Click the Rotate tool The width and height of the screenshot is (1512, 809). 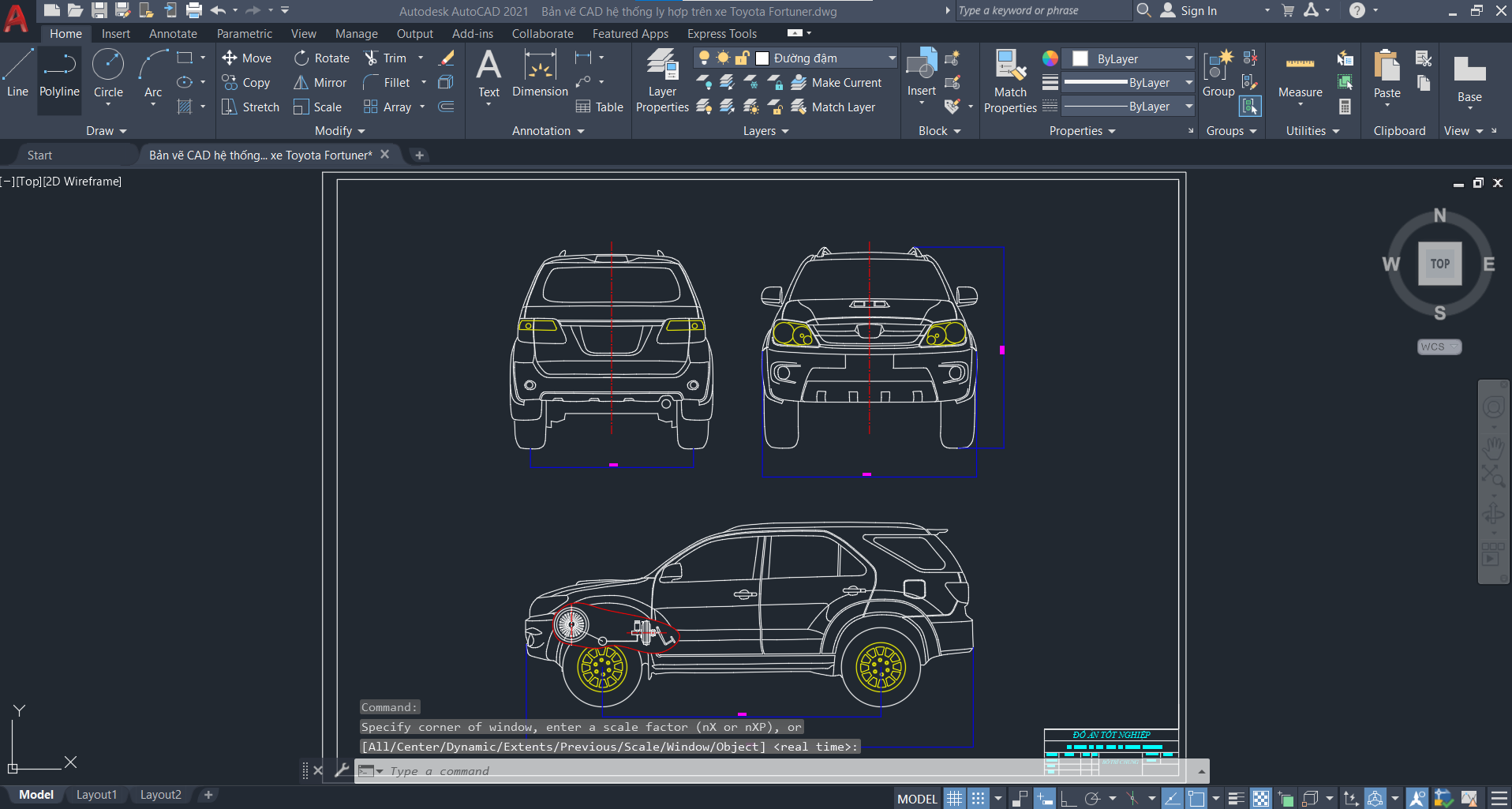point(321,58)
